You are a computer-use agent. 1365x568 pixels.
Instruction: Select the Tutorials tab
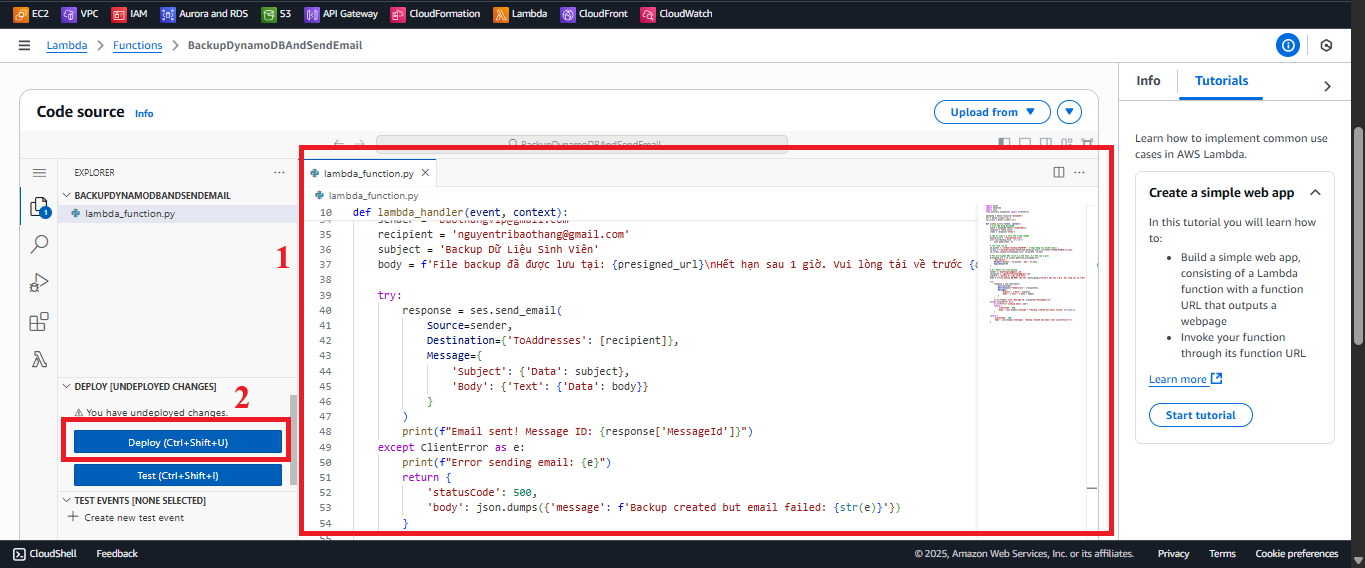click(x=1221, y=81)
